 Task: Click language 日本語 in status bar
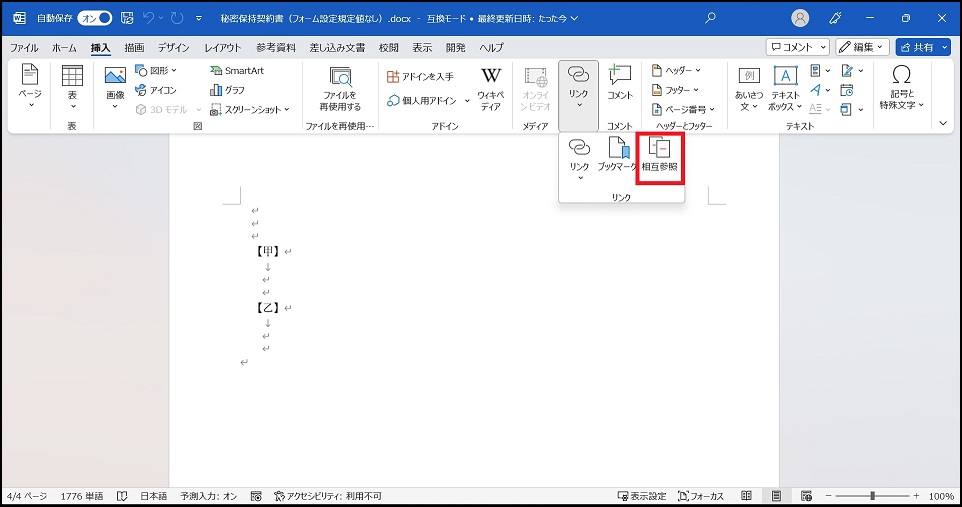pyautogui.click(x=153, y=496)
